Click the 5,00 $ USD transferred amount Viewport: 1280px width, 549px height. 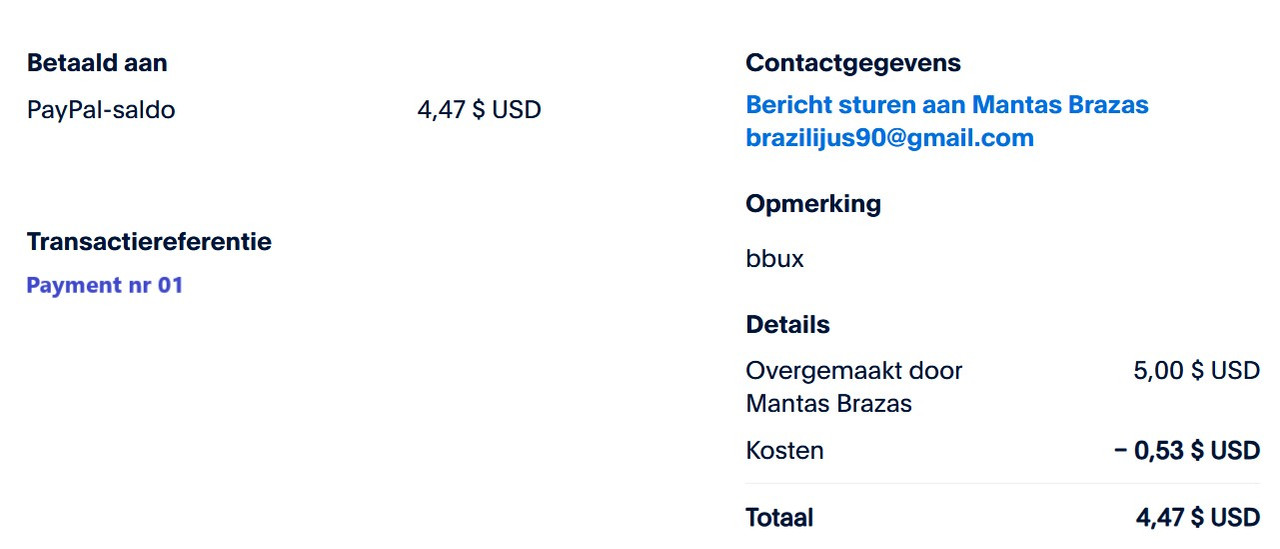(1196, 371)
